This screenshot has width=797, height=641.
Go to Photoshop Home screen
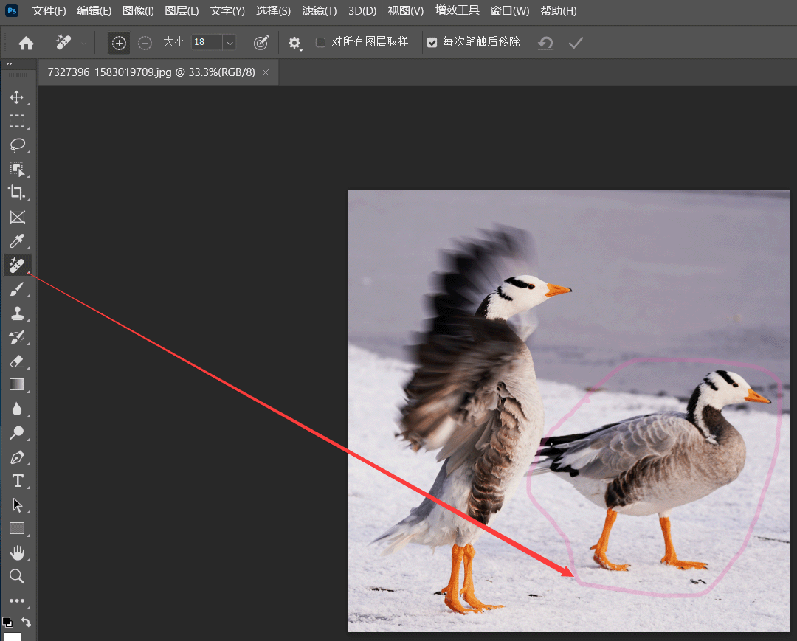[26, 43]
